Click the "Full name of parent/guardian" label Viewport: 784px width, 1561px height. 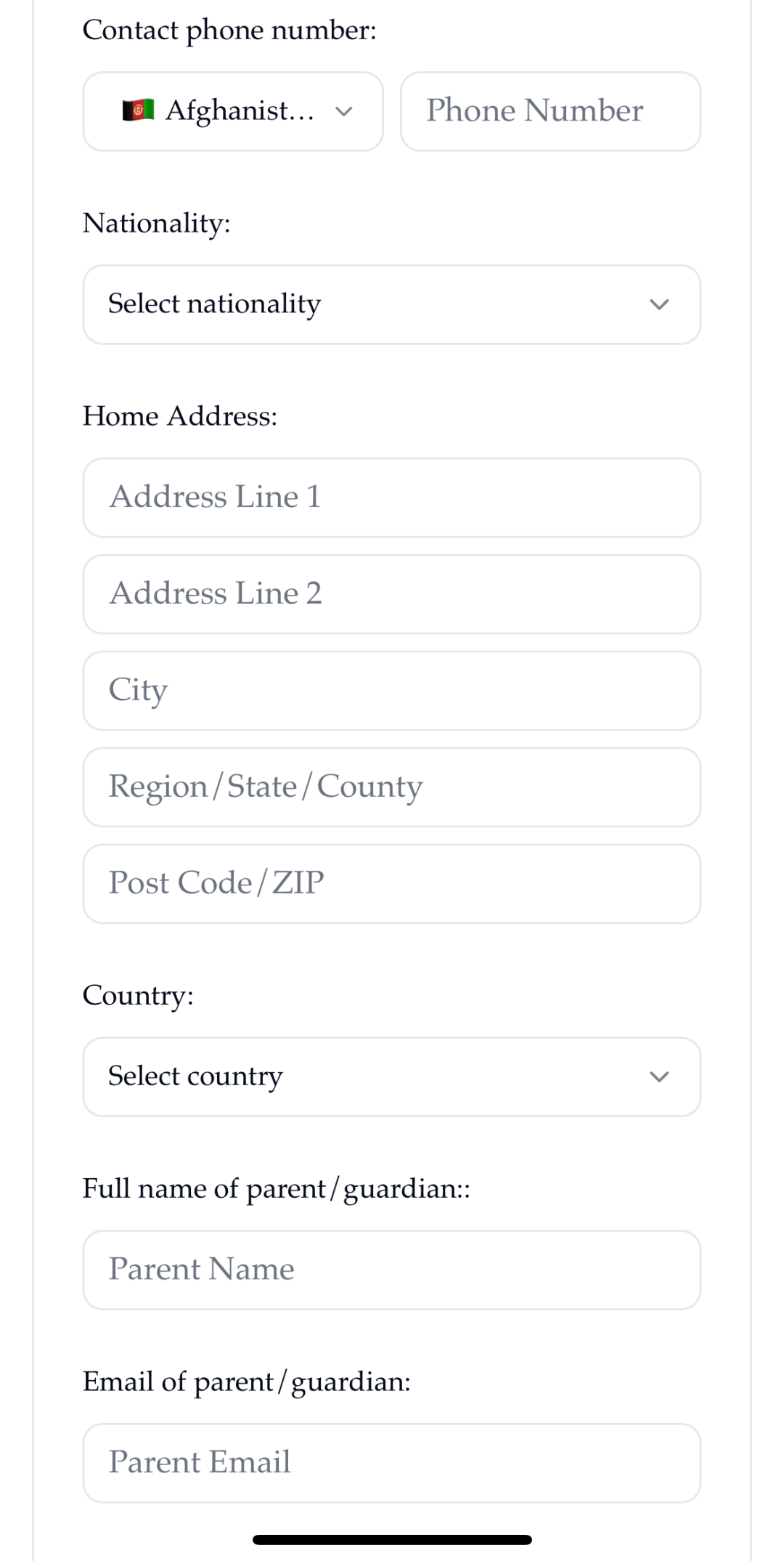(276, 1189)
